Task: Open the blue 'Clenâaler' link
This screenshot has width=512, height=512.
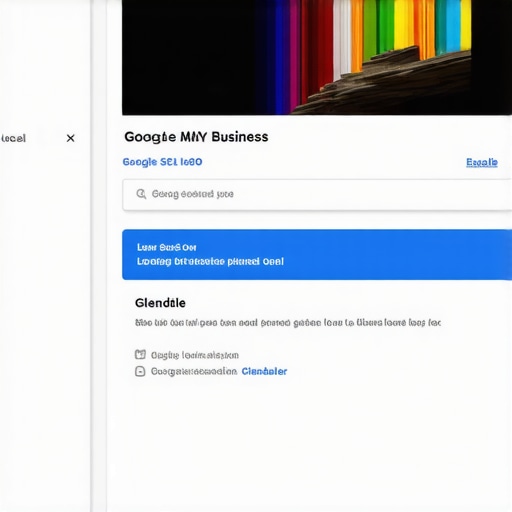Action: [x=264, y=371]
